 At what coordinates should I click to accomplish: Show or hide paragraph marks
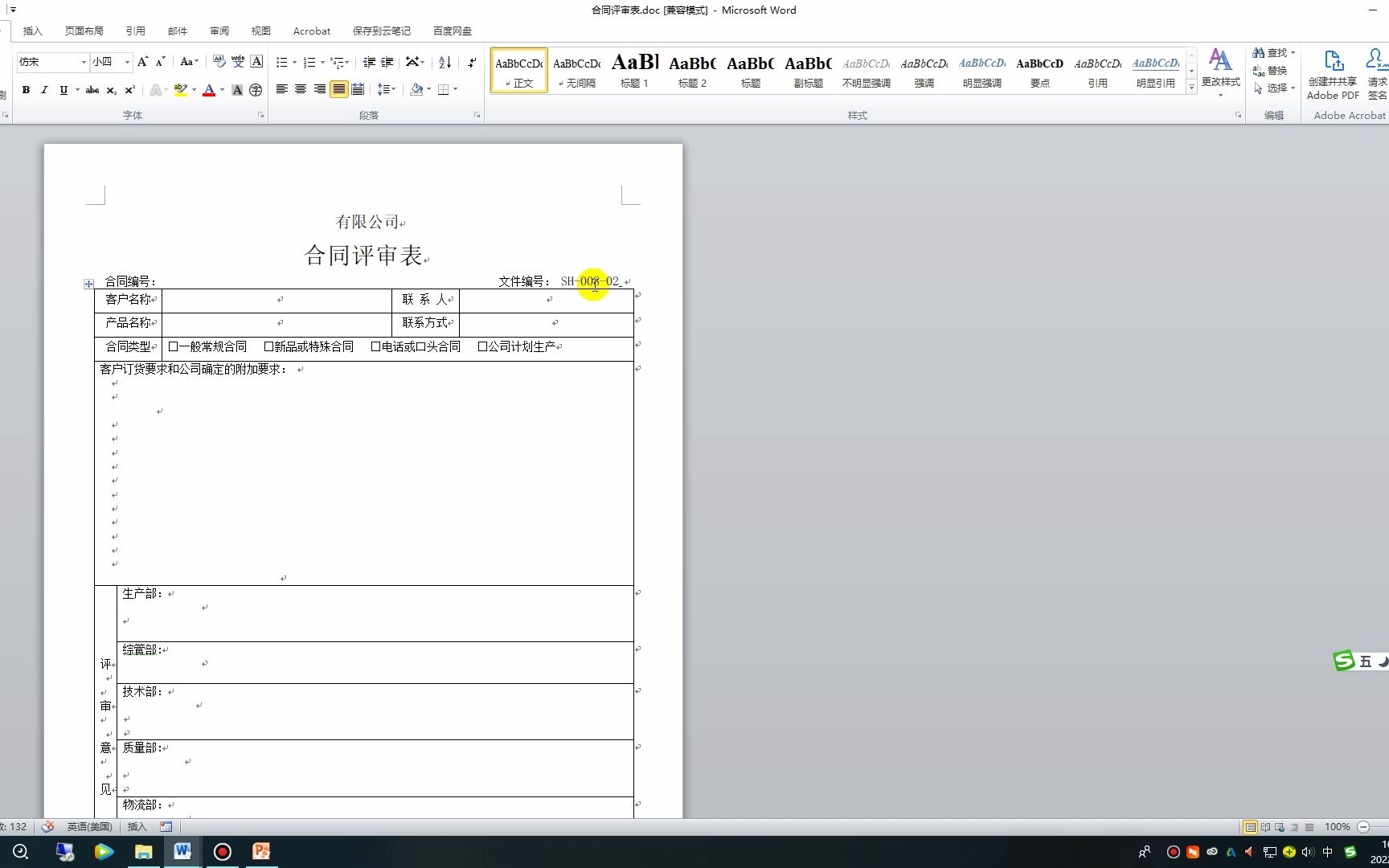tap(472, 62)
